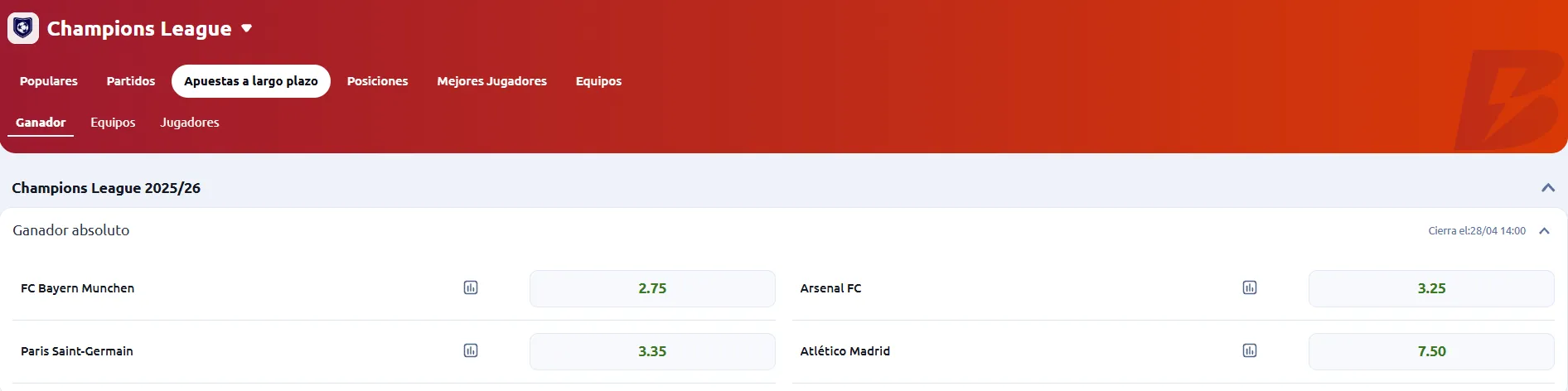Select Atlético Madrid odds 7.50
The image size is (1568, 391).
(1431, 351)
